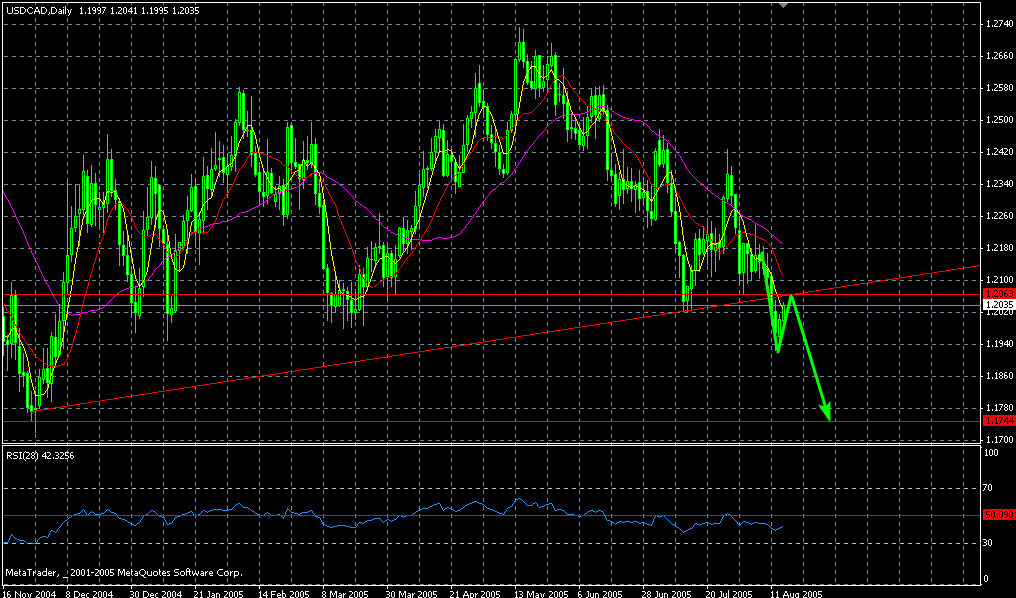Click the RSI scale value 70

[989, 487]
